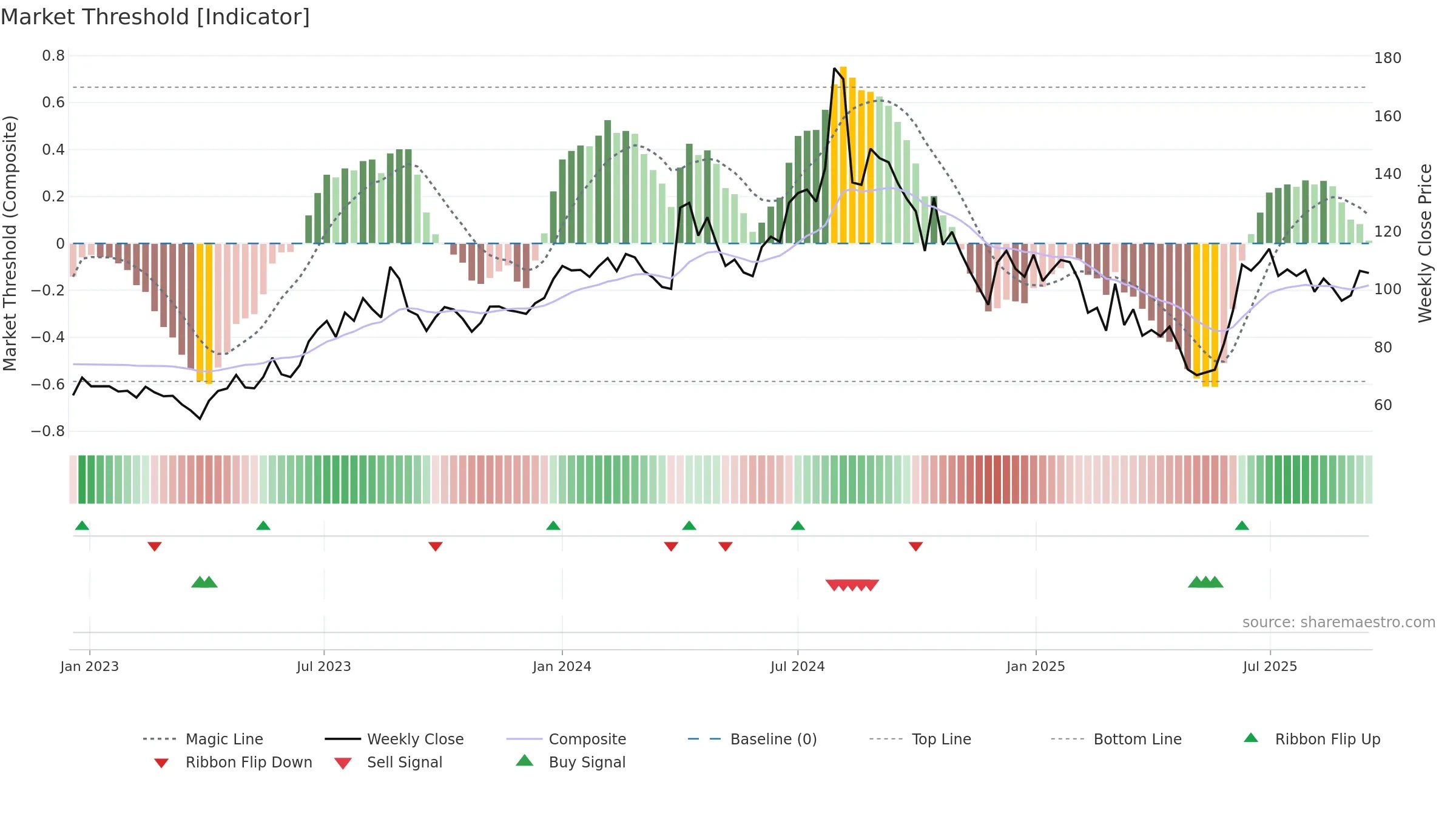Click the Jul 2023 x-axis label
Screen dimensions: 1456x819
click(324, 667)
